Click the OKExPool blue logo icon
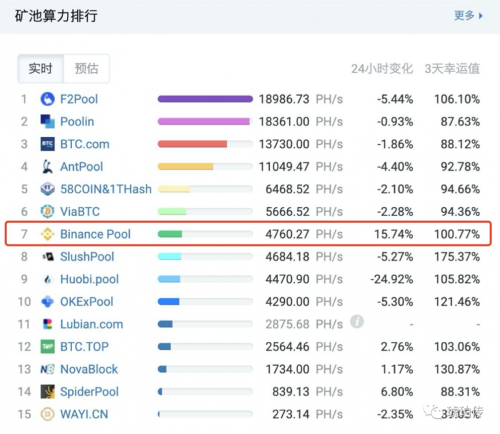 (47, 301)
